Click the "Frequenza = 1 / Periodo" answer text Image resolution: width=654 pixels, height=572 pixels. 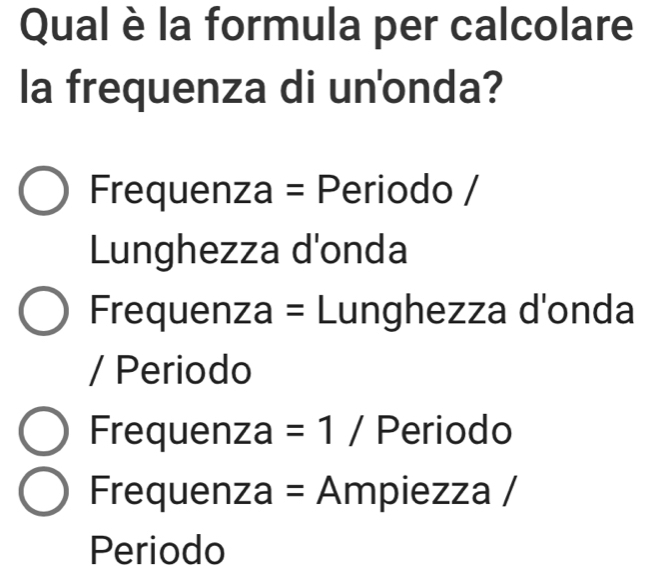click(300, 432)
